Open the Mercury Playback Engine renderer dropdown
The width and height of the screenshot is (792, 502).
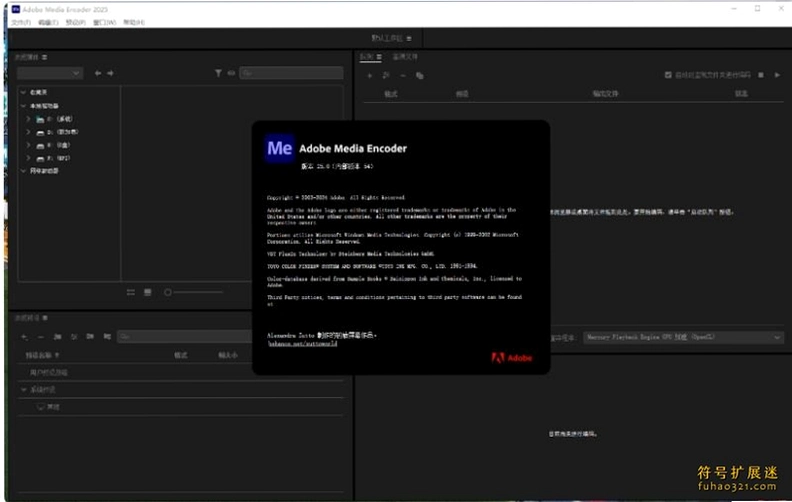[x=683, y=337]
